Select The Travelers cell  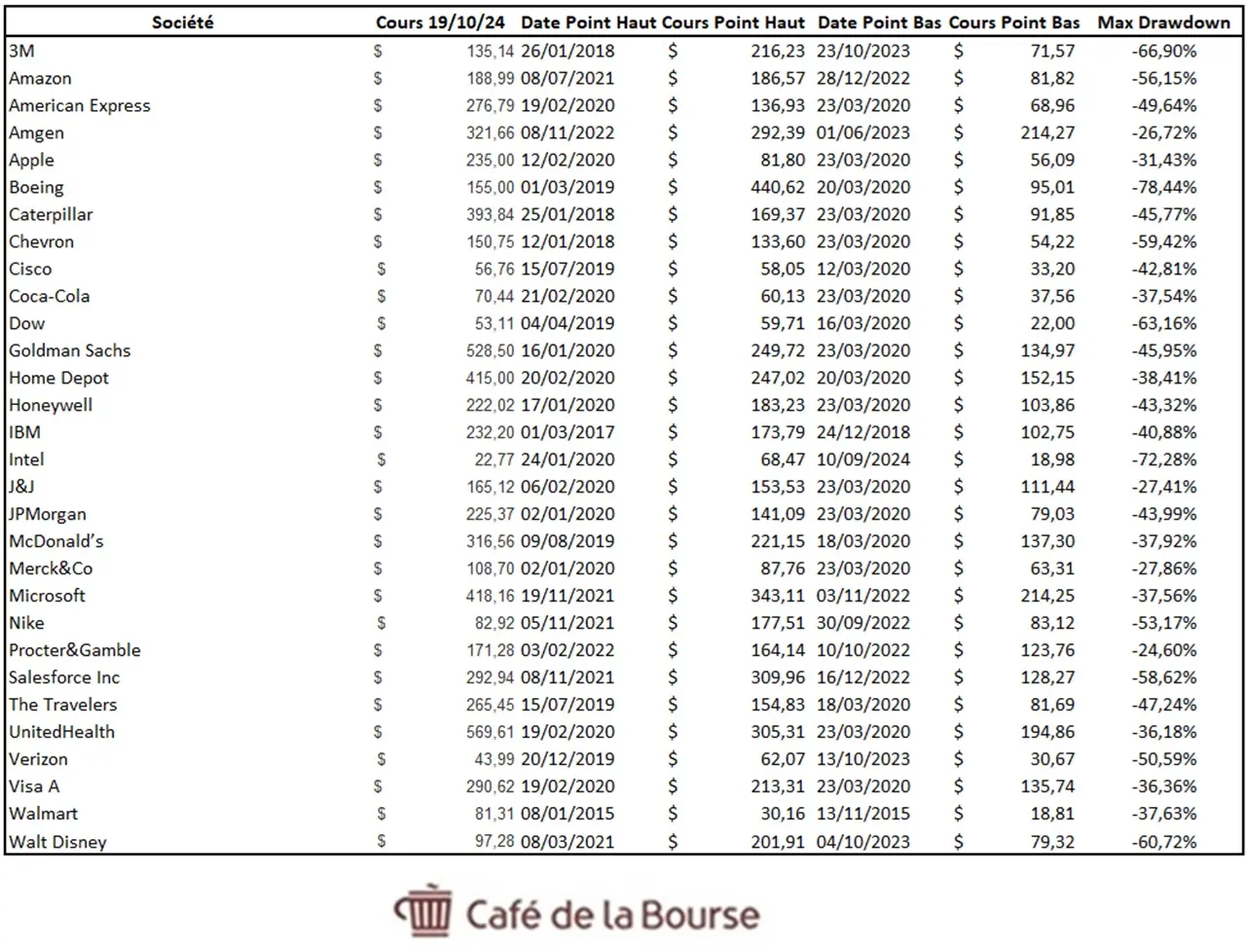pos(62,705)
